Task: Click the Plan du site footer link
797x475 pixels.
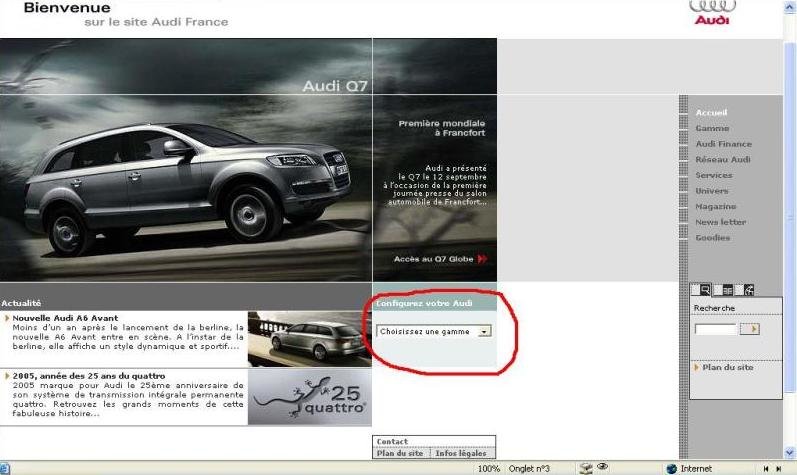Action: pos(399,453)
